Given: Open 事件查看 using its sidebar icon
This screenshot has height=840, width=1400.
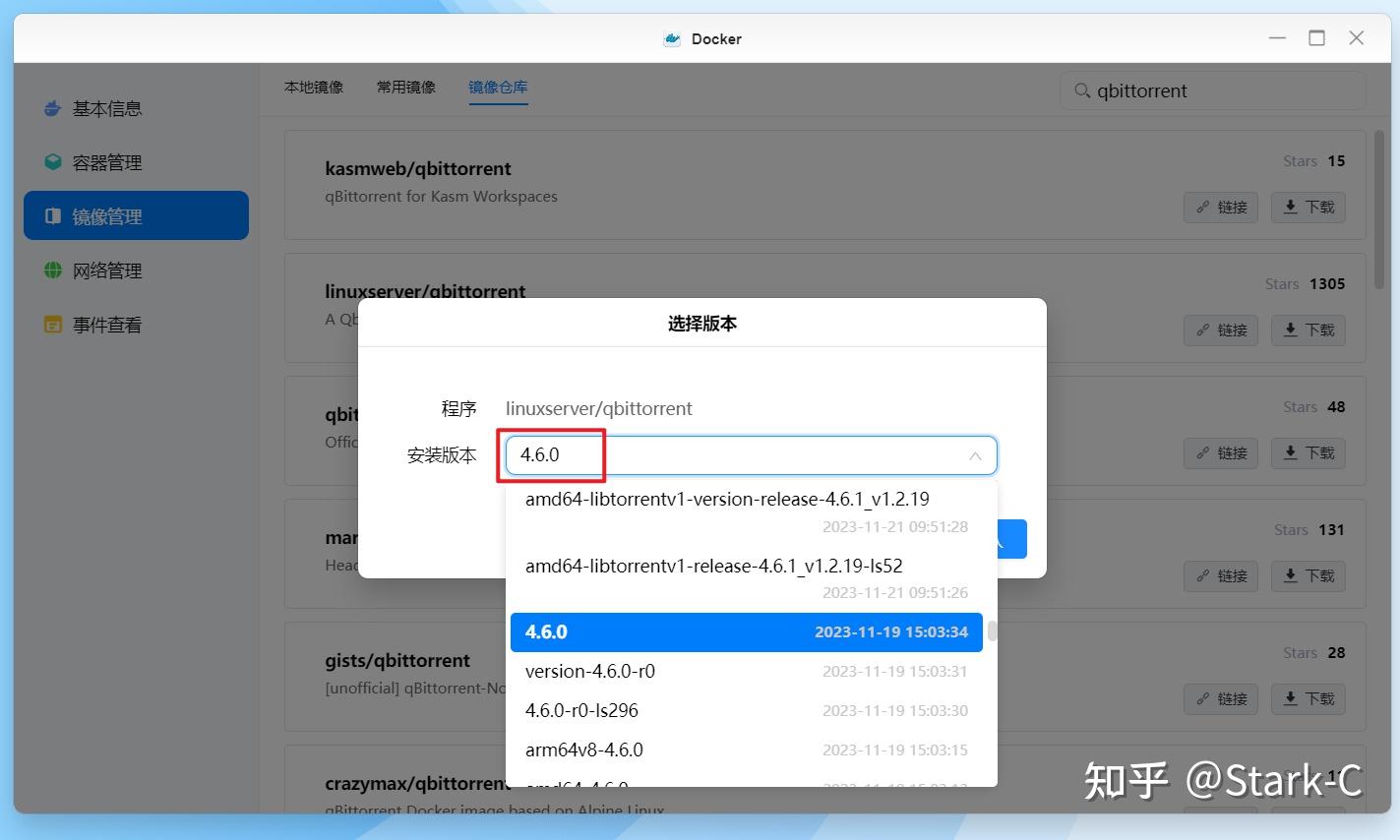Looking at the screenshot, I should [55, 325].
